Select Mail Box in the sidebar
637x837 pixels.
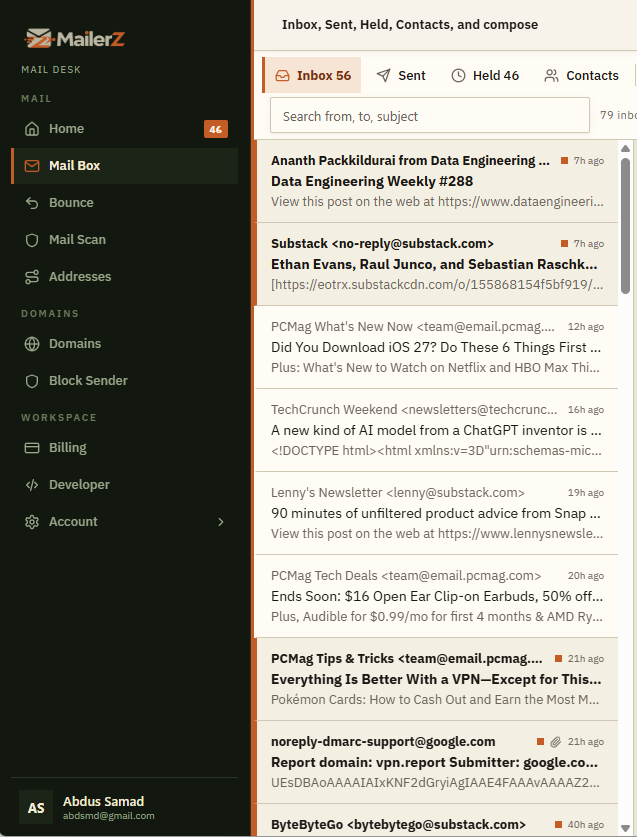point(125,166)
